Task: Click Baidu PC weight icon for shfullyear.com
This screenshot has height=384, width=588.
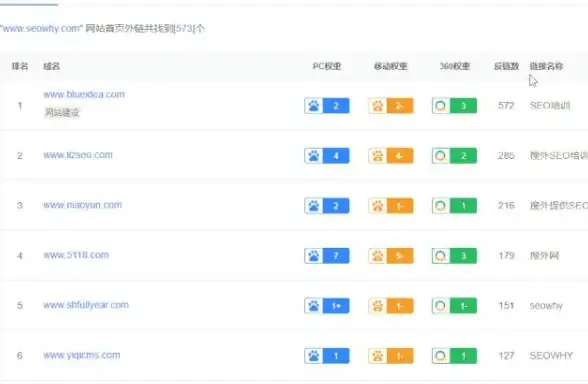Action: pyautogui.click(x=314, y=306)
